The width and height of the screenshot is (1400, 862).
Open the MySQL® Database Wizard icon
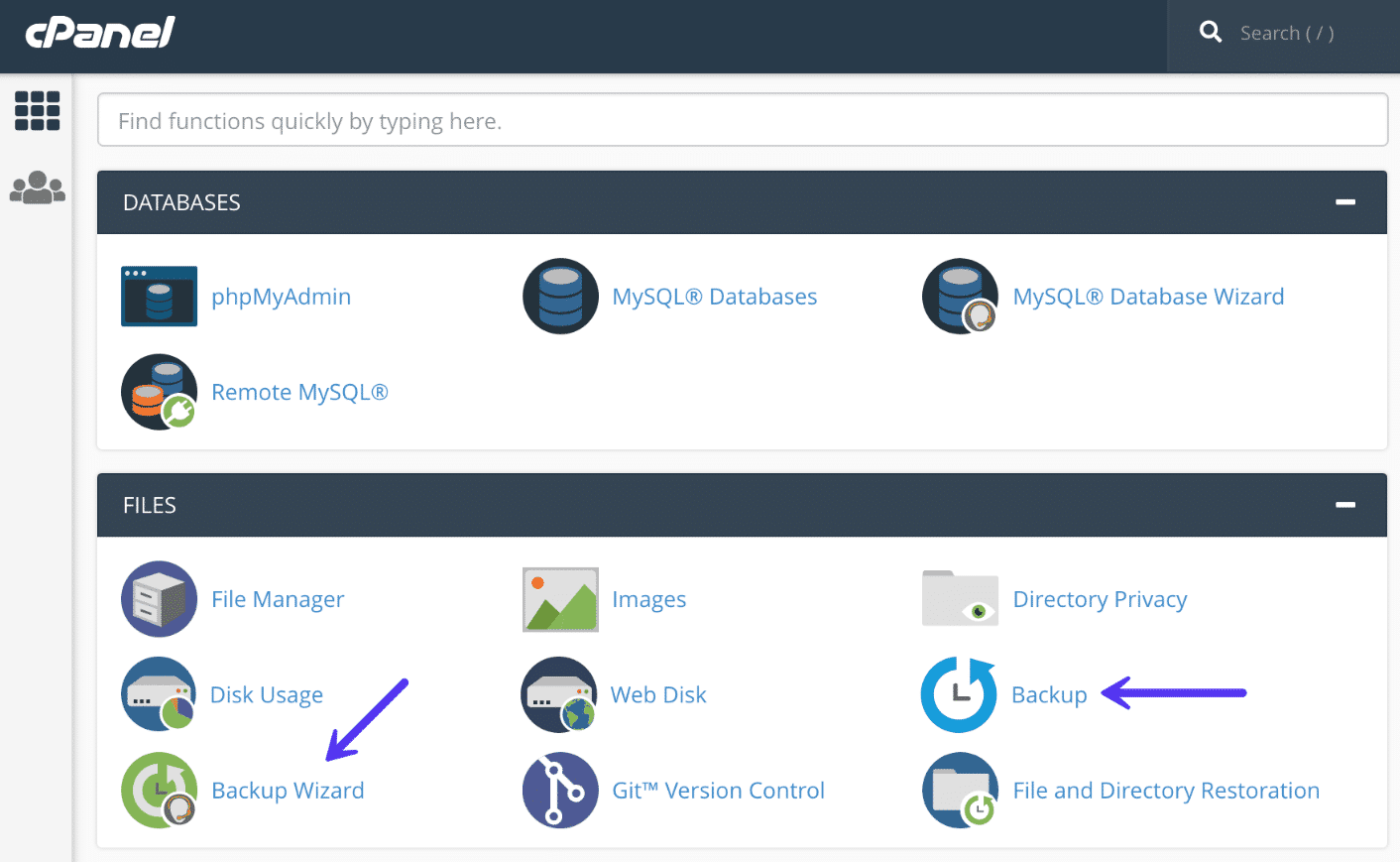[959, 296]
